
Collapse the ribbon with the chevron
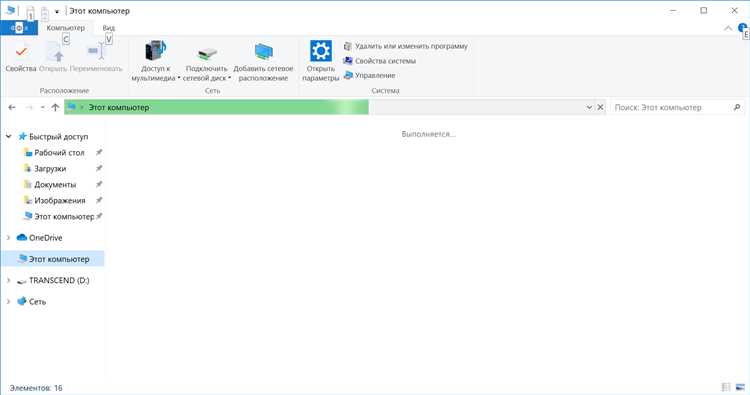pyautogui.click(x=728, y=28)
